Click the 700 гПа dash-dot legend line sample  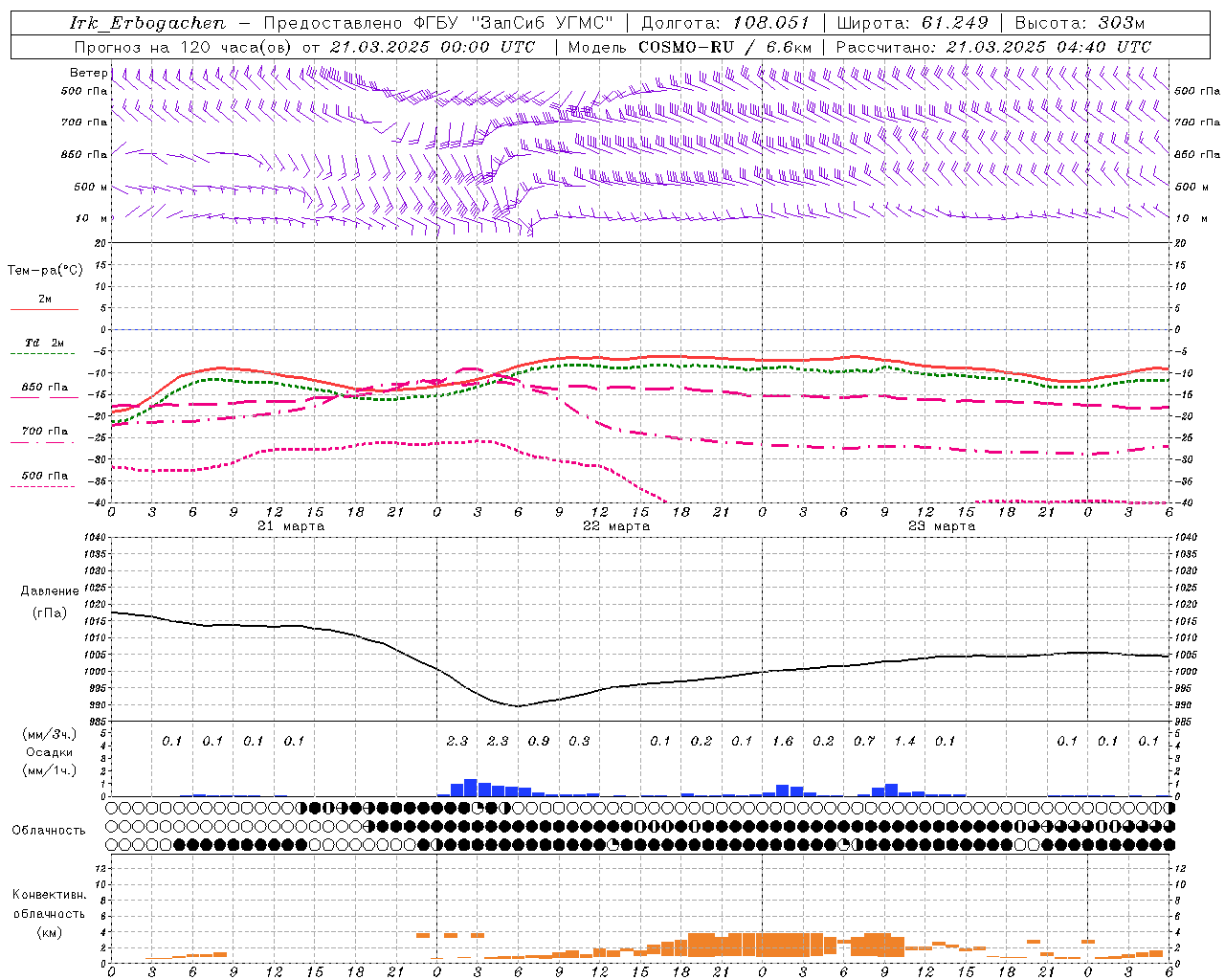pyautogui.click(x=42, y=442)
